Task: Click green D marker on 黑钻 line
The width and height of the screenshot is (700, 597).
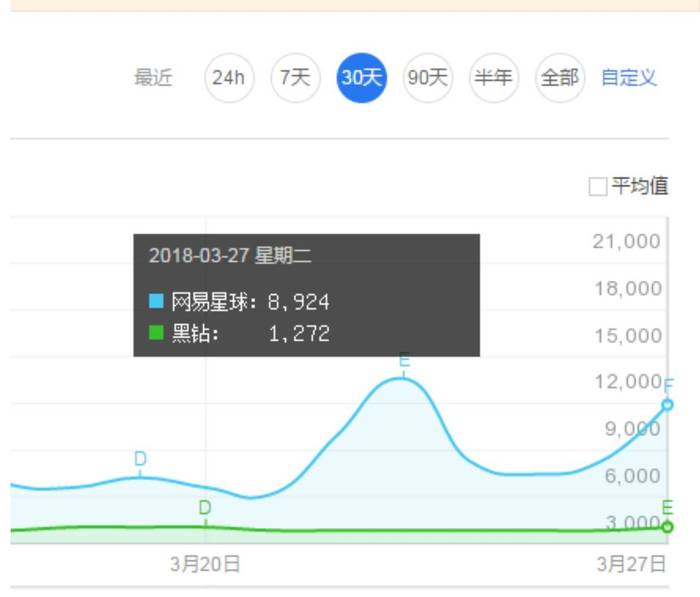Action: (205, 508)
